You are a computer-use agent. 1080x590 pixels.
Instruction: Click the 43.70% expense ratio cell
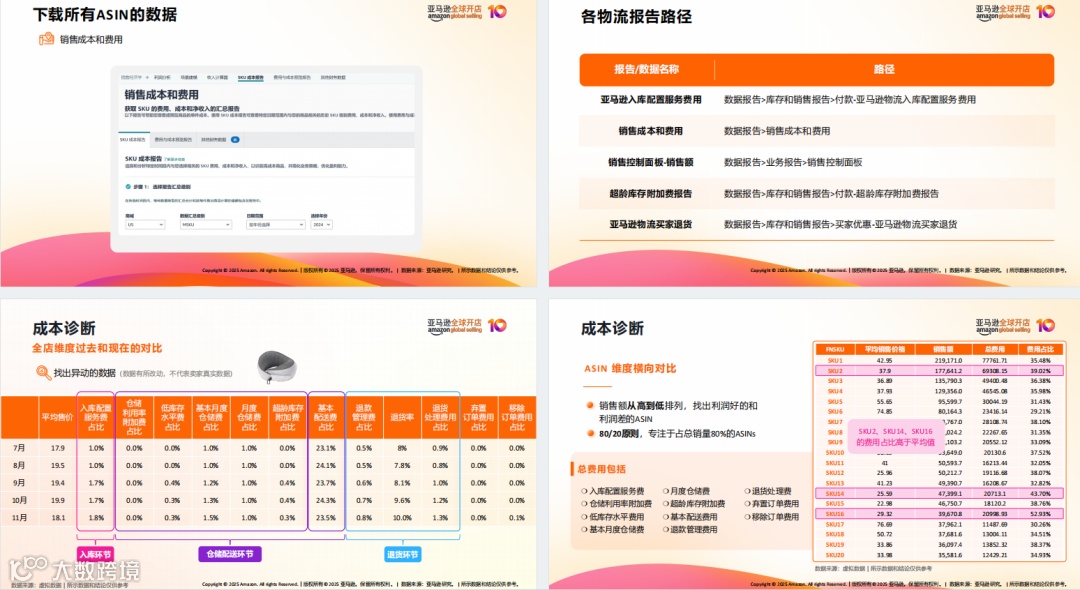pos(1040,494)
